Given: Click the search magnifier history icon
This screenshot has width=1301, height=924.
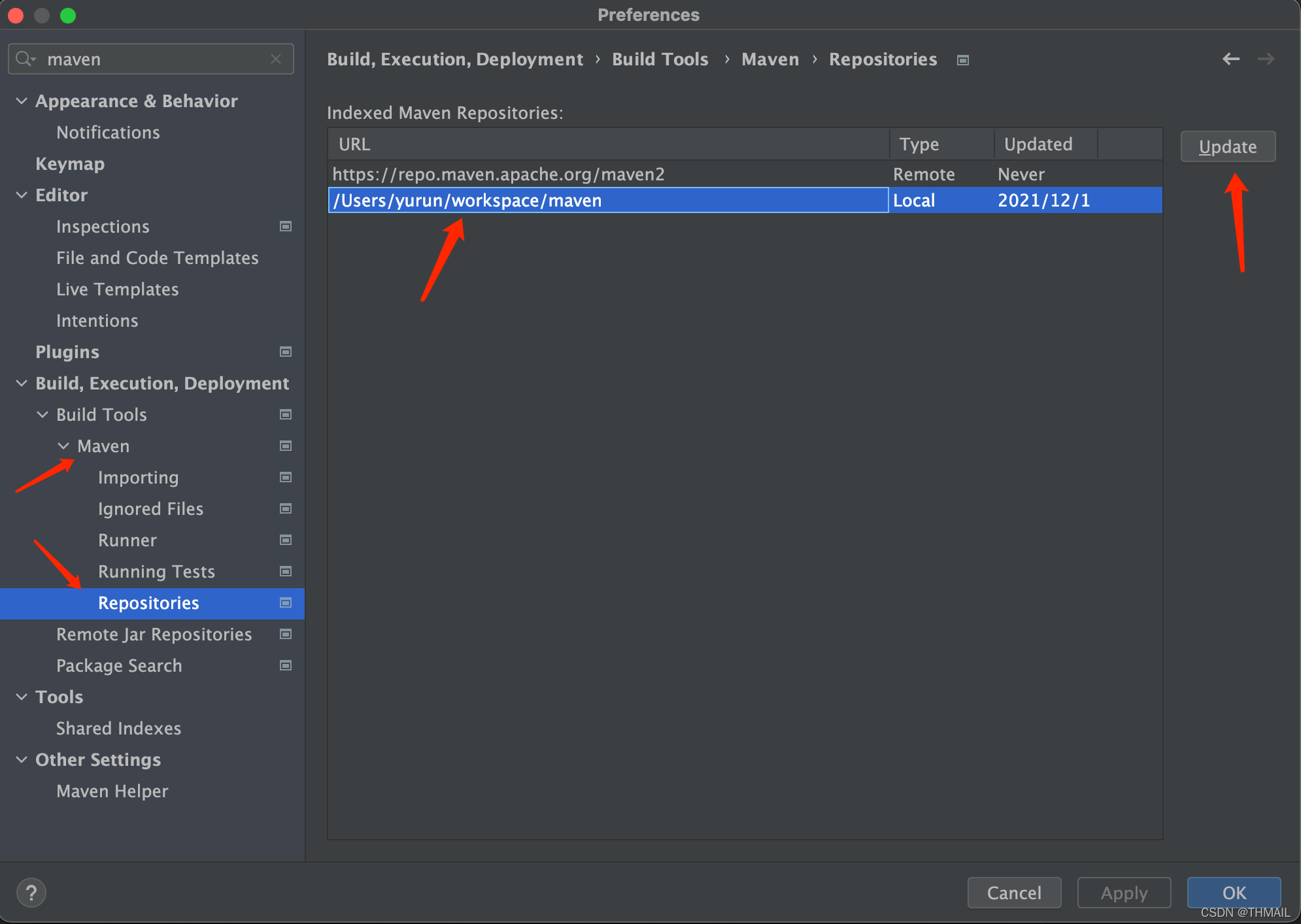Looking at the screenshot, I should point(25,59).
